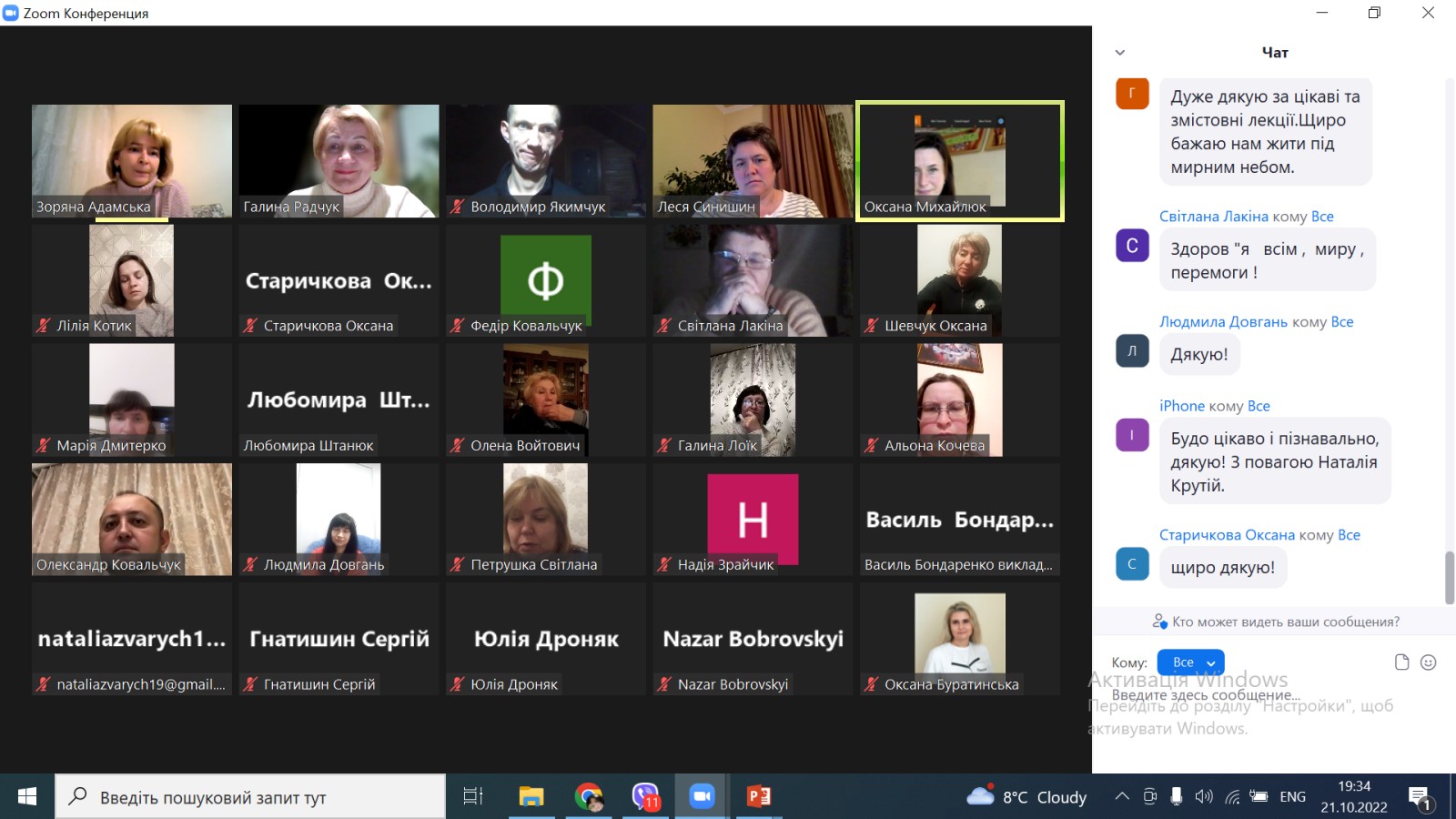Open Viber from the taskbar

[645, 797]
